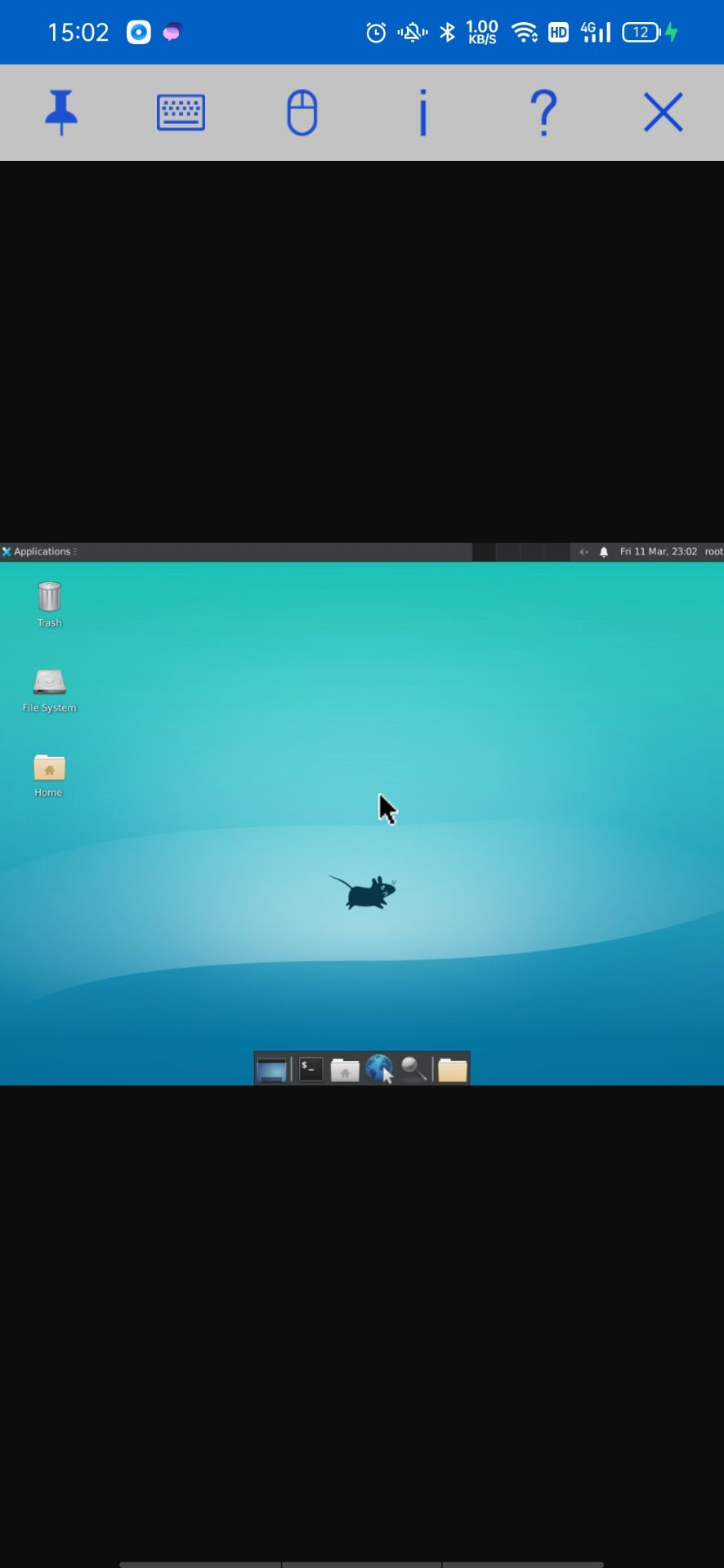Viewport: 724px width, 1568px height.
Task: Open the mouse control mode
Action: [x=302, y=112]
